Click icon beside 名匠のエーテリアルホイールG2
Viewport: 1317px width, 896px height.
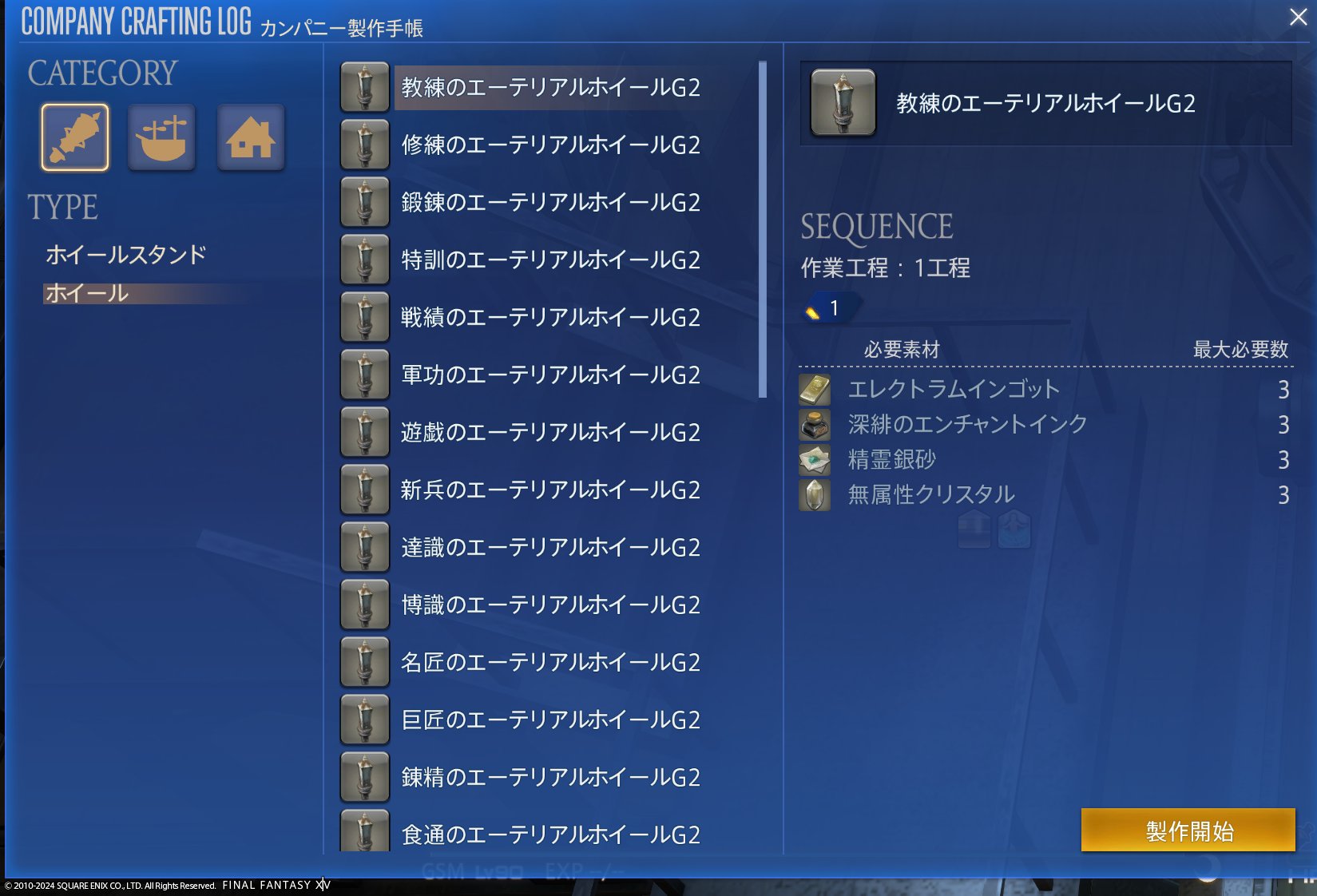[x=365, y=662]
